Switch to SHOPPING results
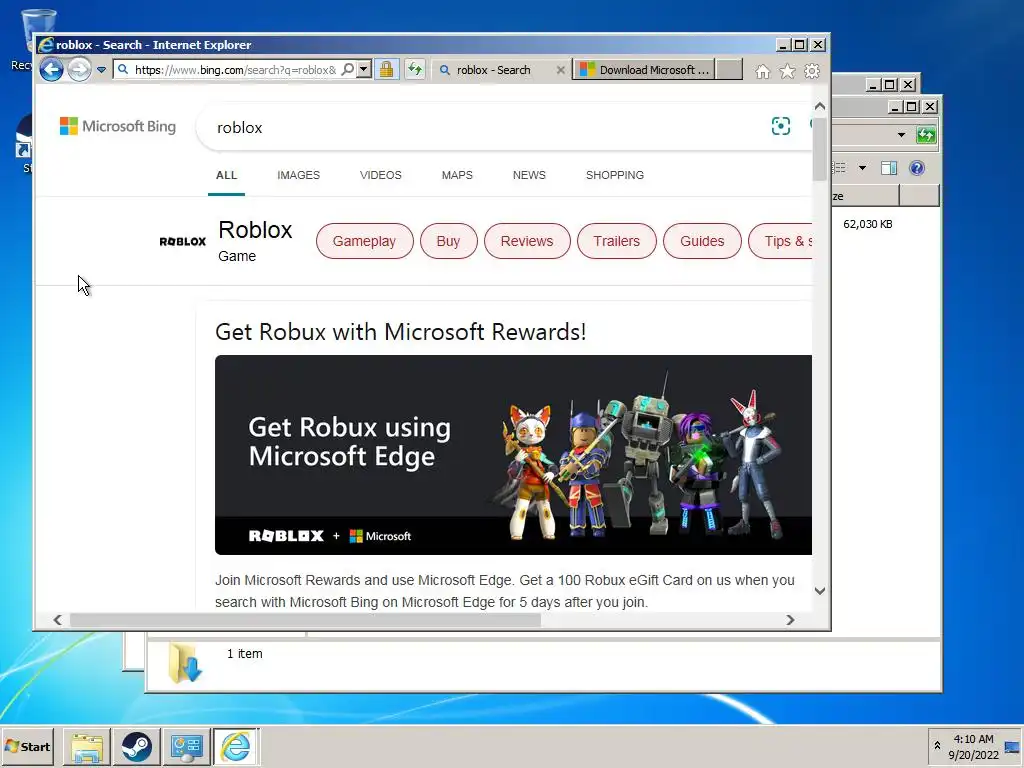Viewport: 1024px width, 768px height. pyautogui.click(x=615, y=175)
